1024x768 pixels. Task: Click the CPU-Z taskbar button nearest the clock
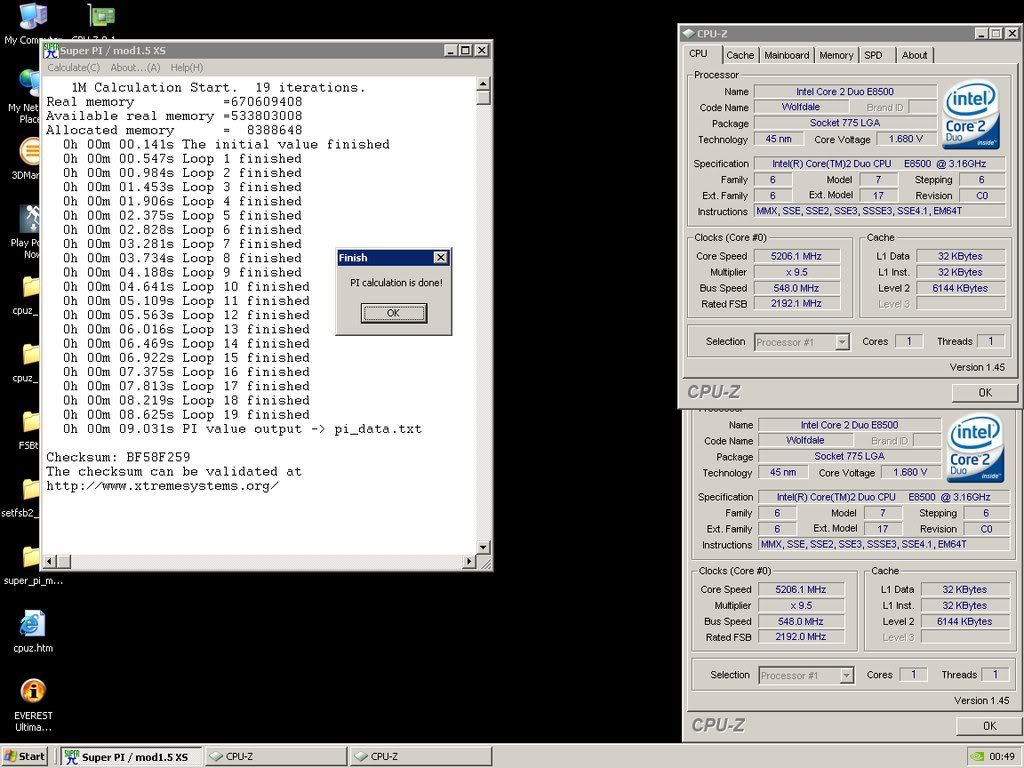pos(421,756)
